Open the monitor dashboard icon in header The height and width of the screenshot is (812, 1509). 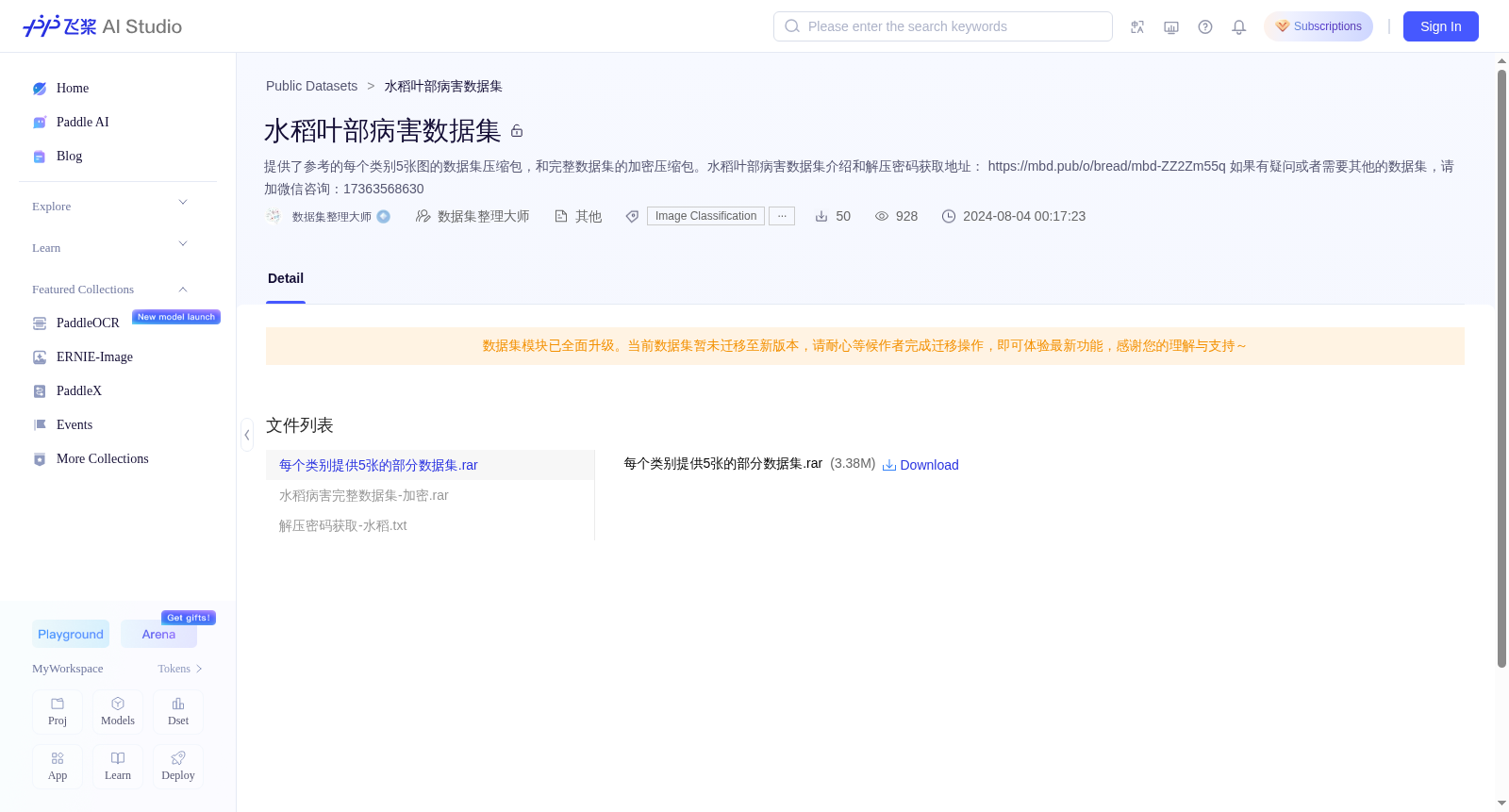point(1171,27)
